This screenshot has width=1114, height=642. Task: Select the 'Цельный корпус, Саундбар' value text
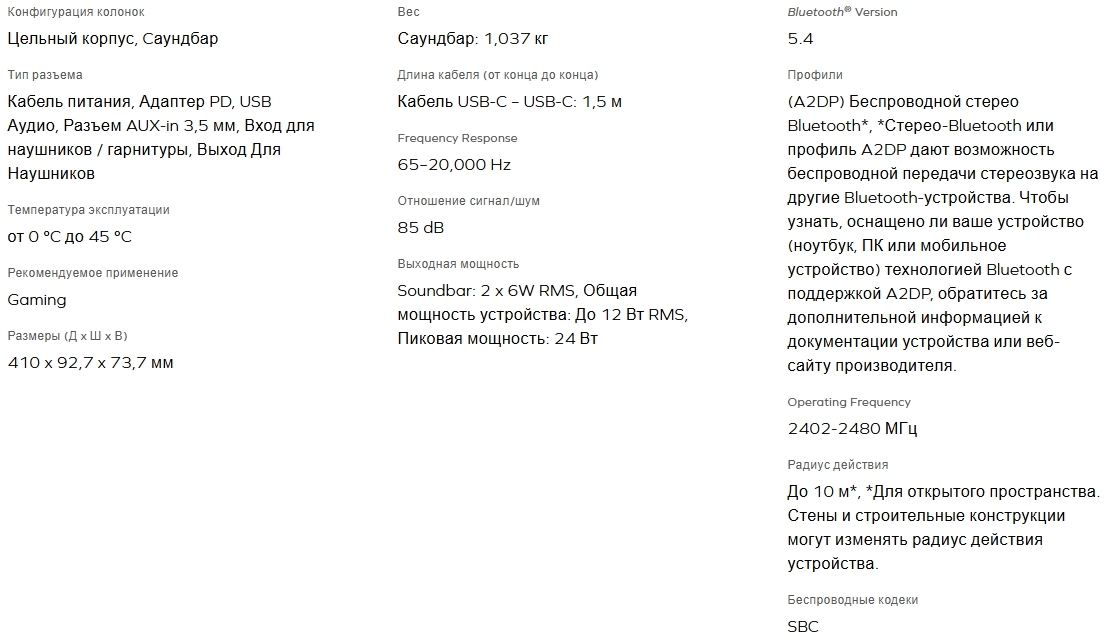[x=113, y=38]
